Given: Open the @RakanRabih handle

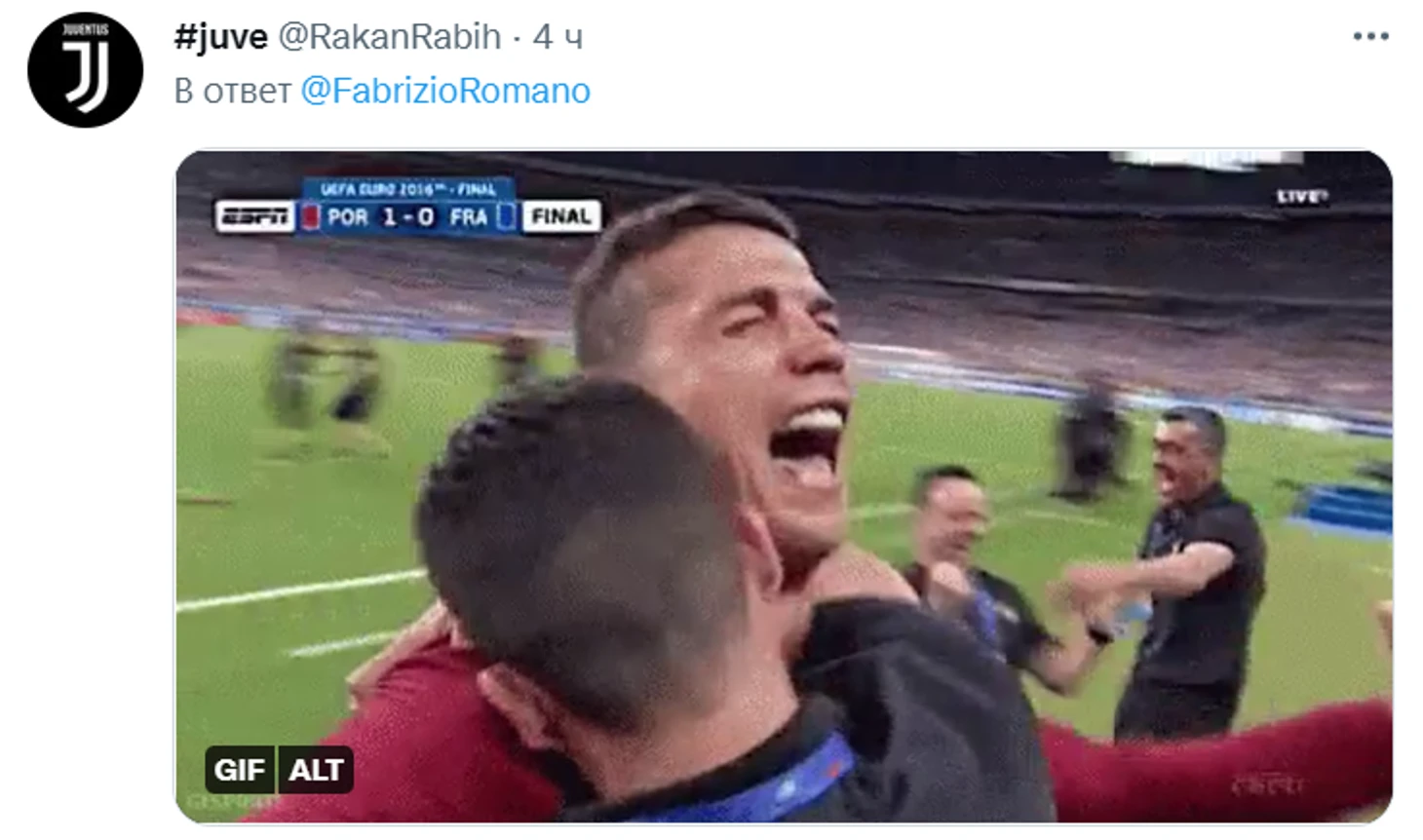Looking at the screenshot, I should pos(390,37).
